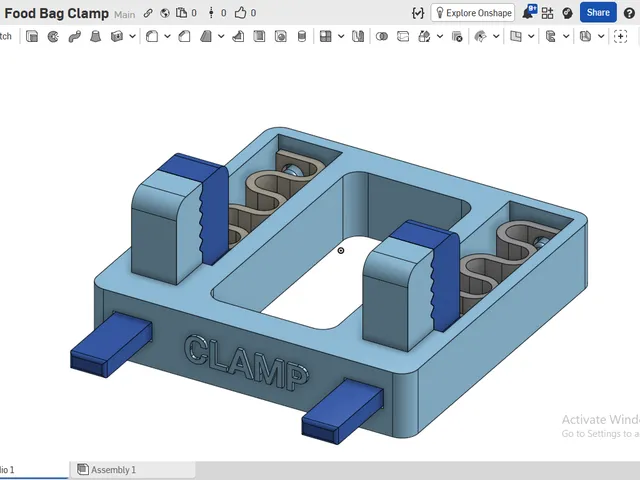Click the Food Bag Clamp document title

pyautogui.click(x=56, y=13)
